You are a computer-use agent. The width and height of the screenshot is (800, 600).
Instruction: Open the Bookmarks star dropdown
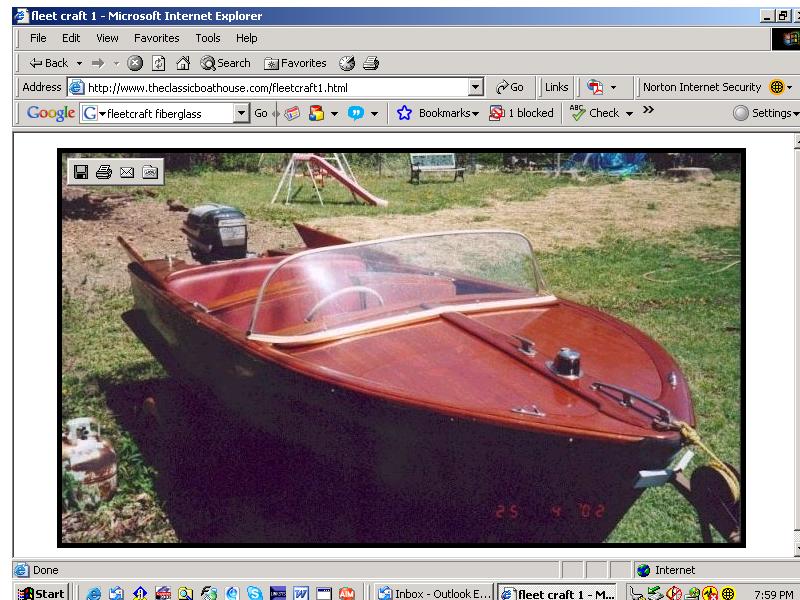coord(438,113)
